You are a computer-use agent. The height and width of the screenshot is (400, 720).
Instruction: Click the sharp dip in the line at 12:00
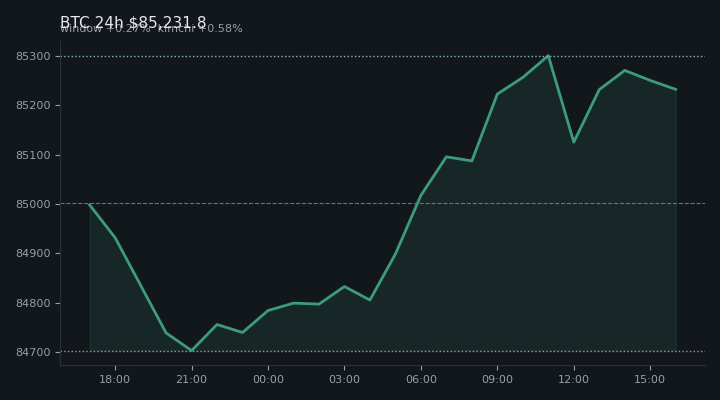pos(574,142)
